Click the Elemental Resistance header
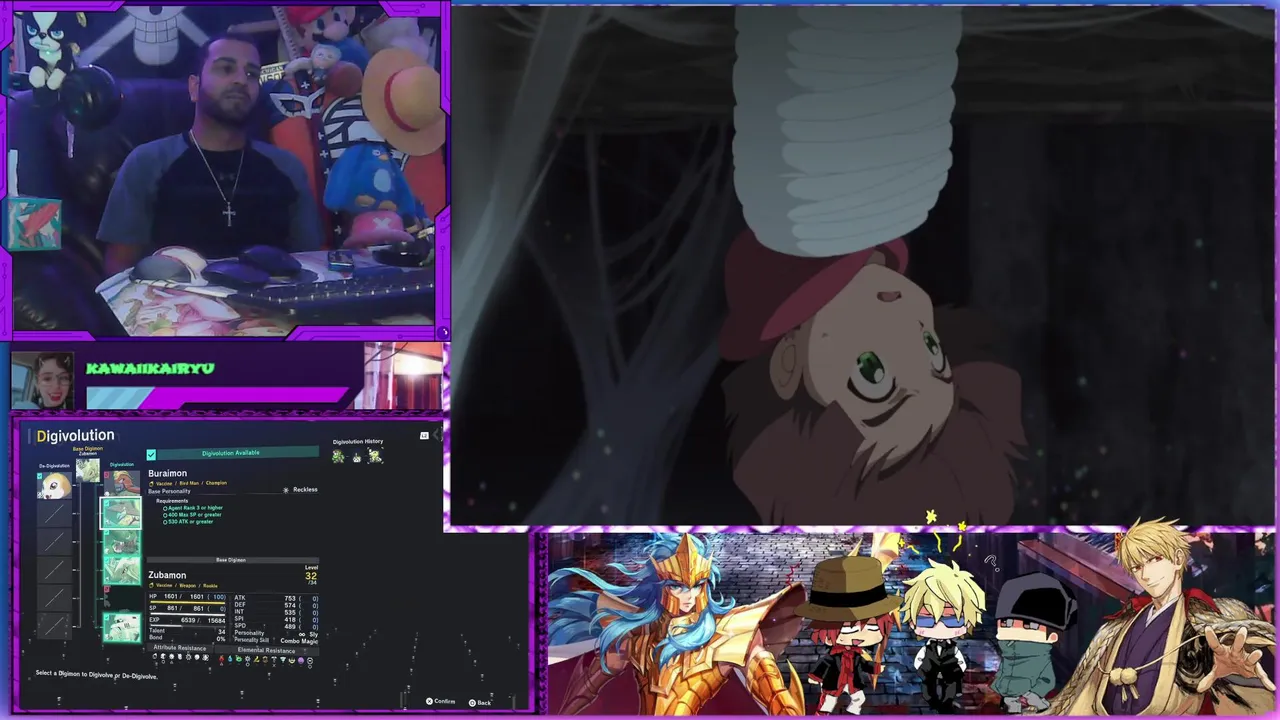 (267, 650)
